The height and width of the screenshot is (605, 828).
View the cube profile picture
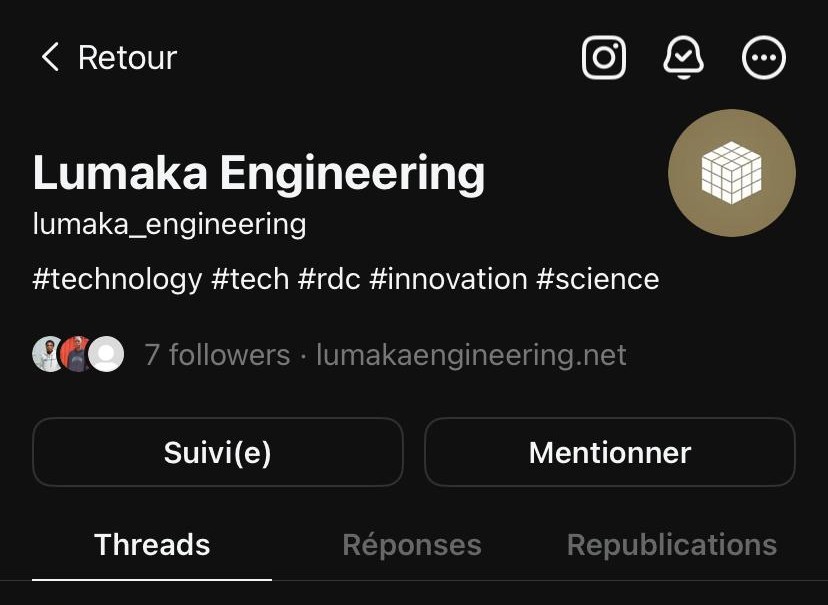731,173
